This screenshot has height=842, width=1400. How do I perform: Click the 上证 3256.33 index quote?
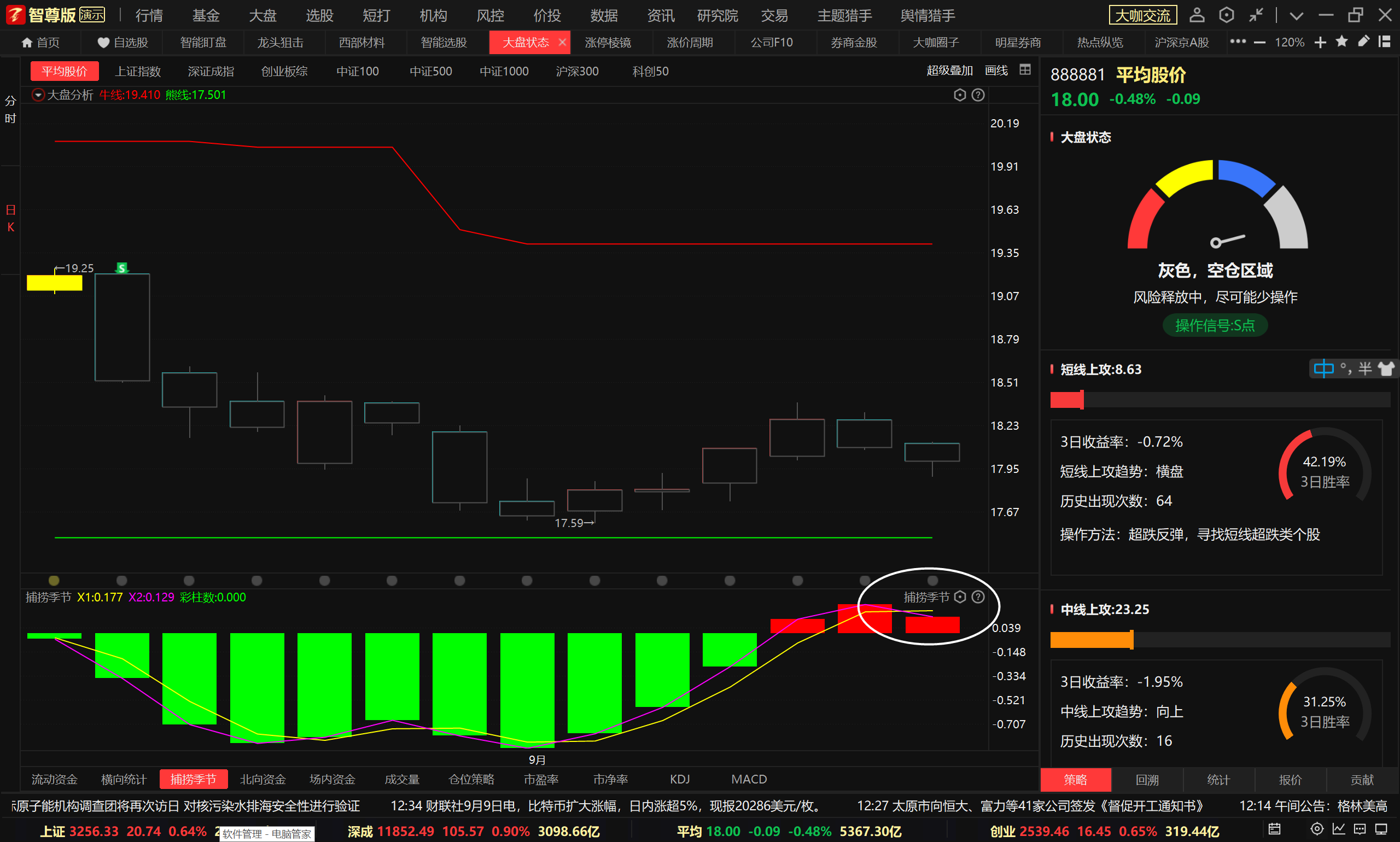[x=123, y=831]
